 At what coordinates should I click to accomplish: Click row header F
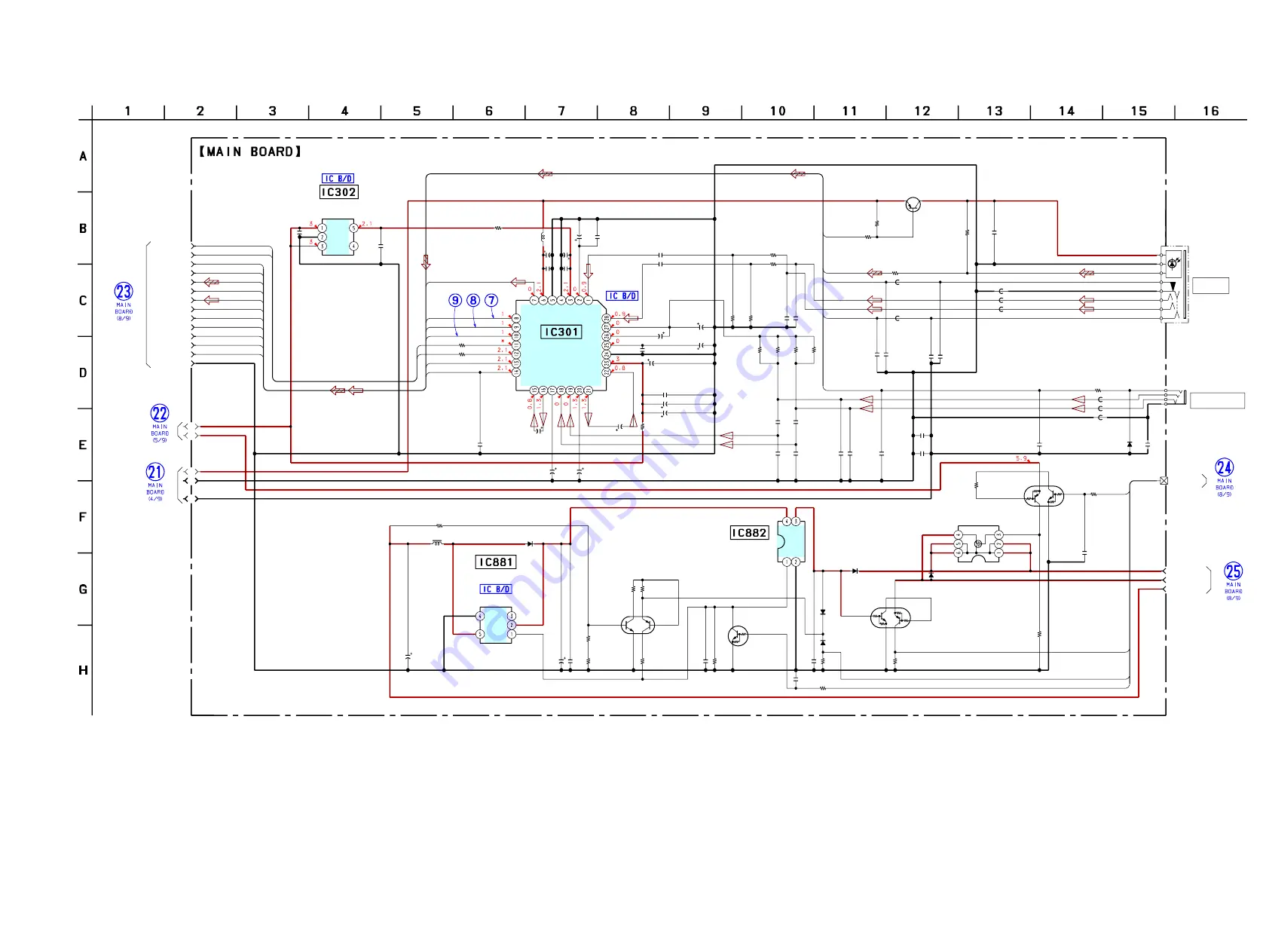83,517
